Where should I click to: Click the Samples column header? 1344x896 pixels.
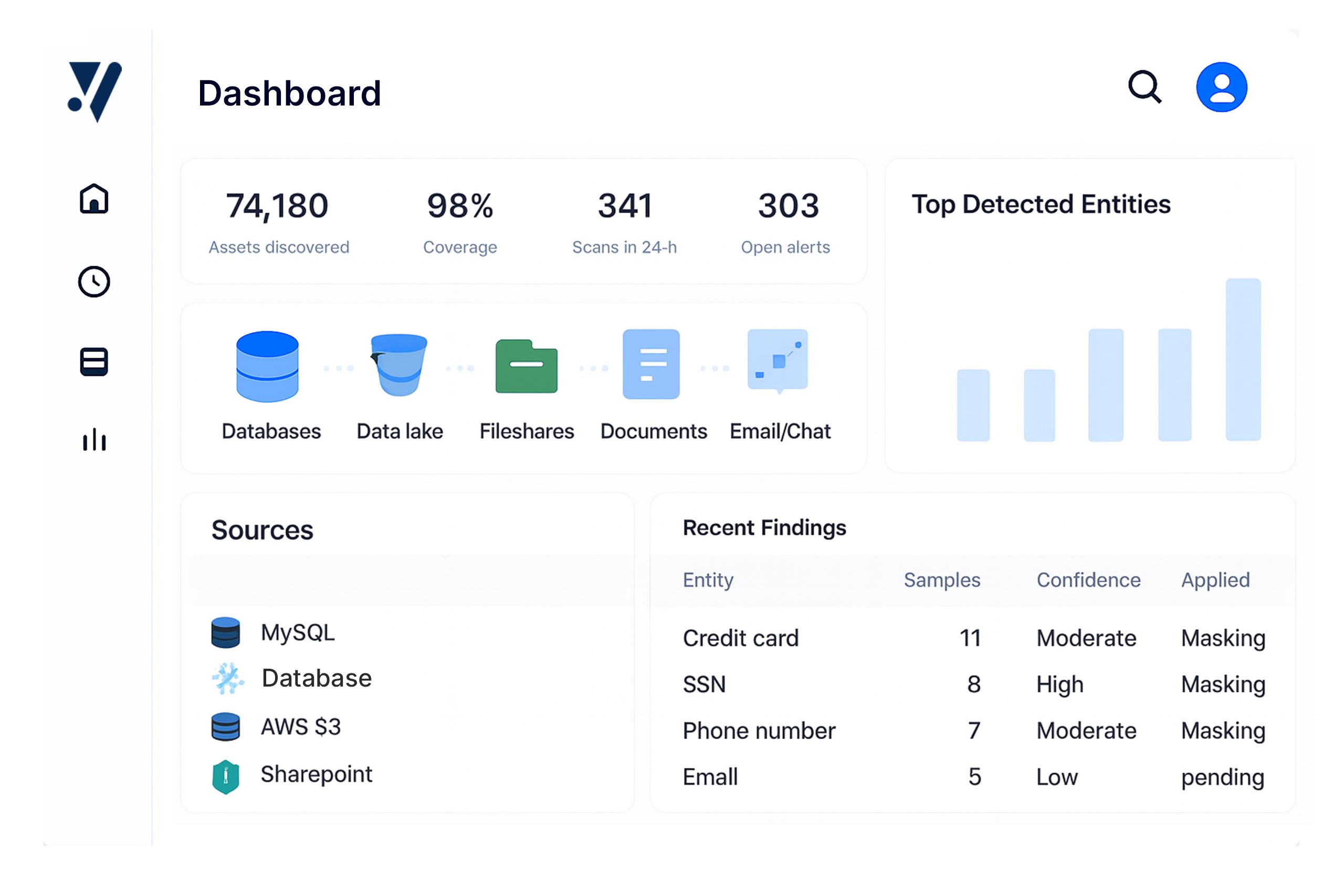click(x=942, y=580)
